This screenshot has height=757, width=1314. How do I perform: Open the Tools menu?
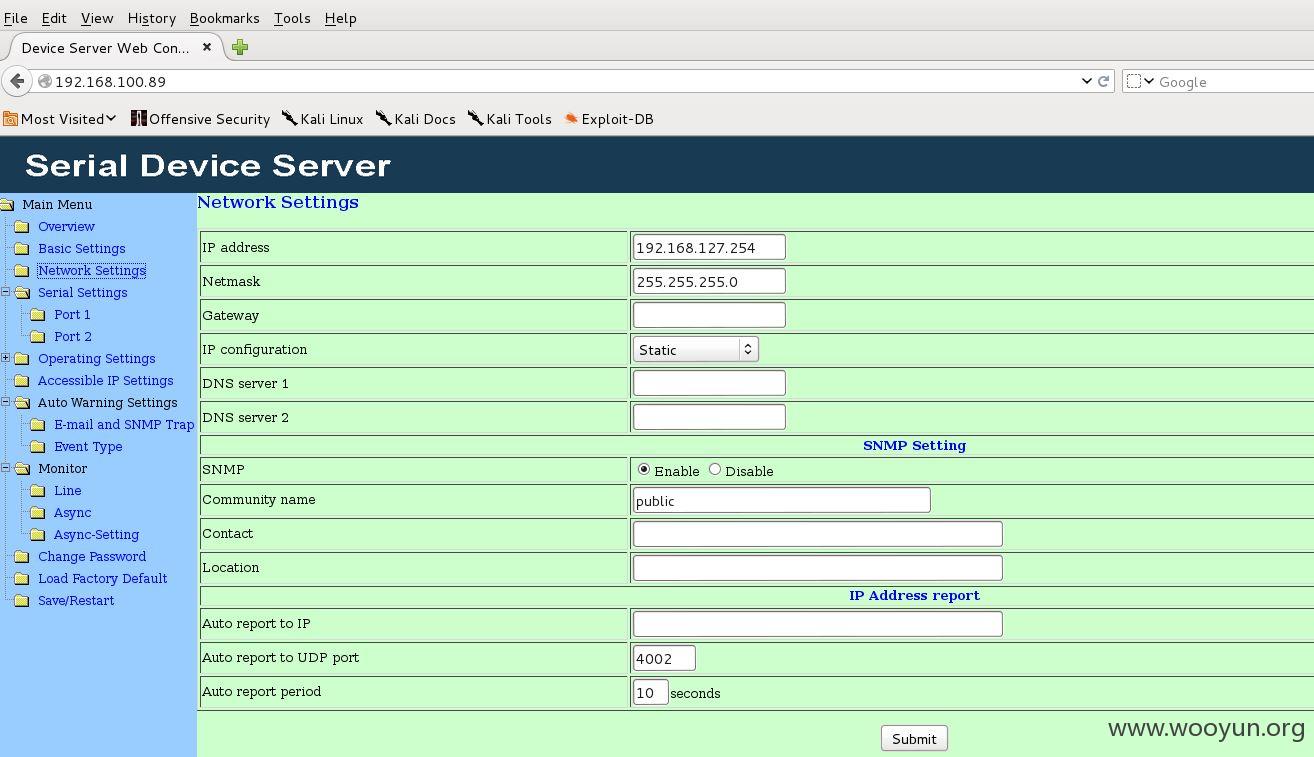292,18
